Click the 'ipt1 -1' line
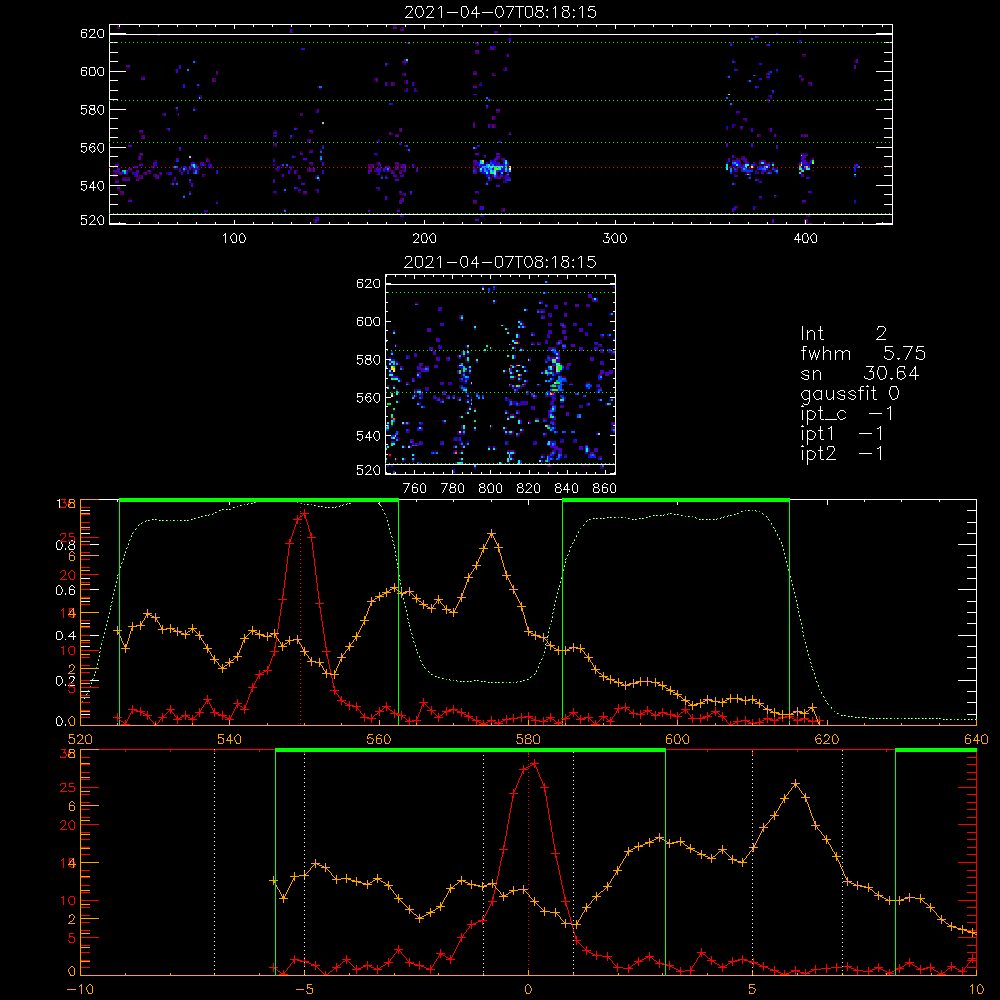1000x1000 pixels. (841, 434)
